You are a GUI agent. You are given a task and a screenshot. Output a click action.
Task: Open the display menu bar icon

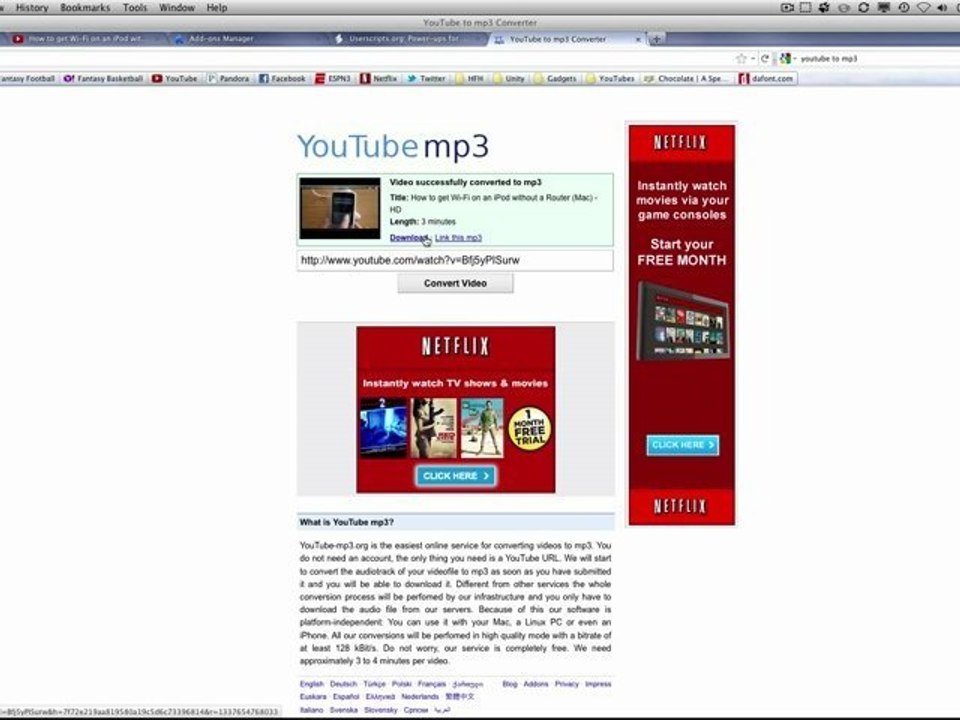point(883,7)
